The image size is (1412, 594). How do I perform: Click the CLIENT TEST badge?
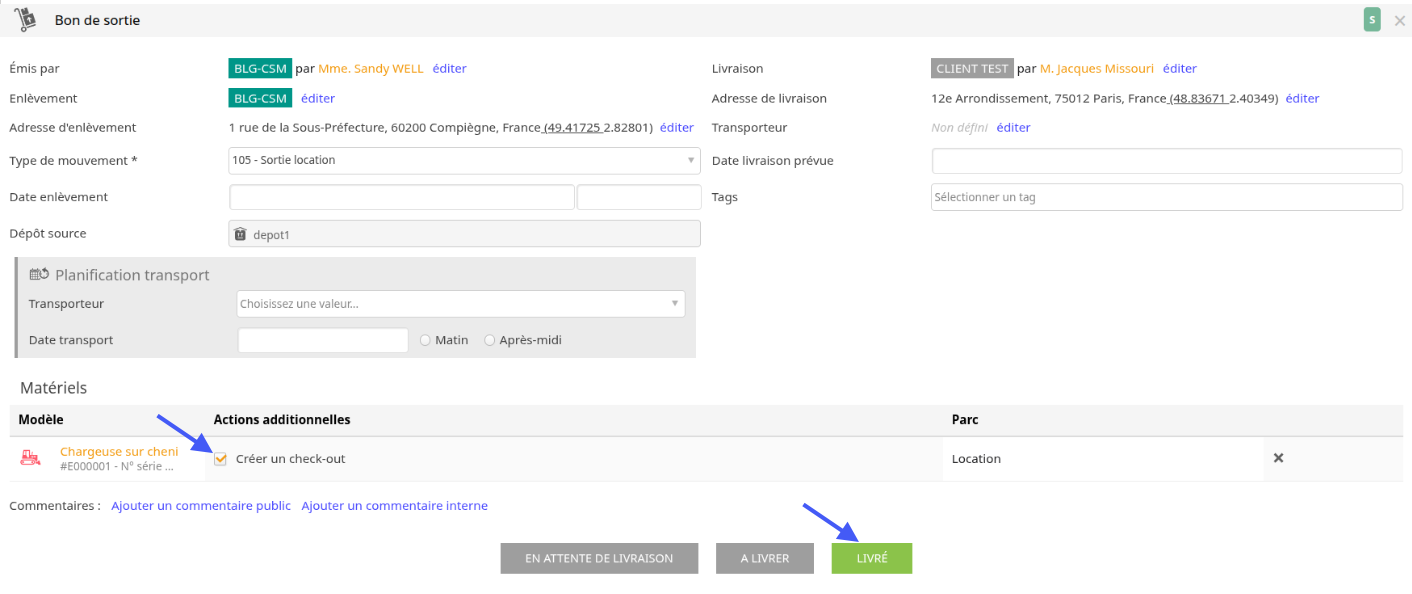[x=972, y=69]
